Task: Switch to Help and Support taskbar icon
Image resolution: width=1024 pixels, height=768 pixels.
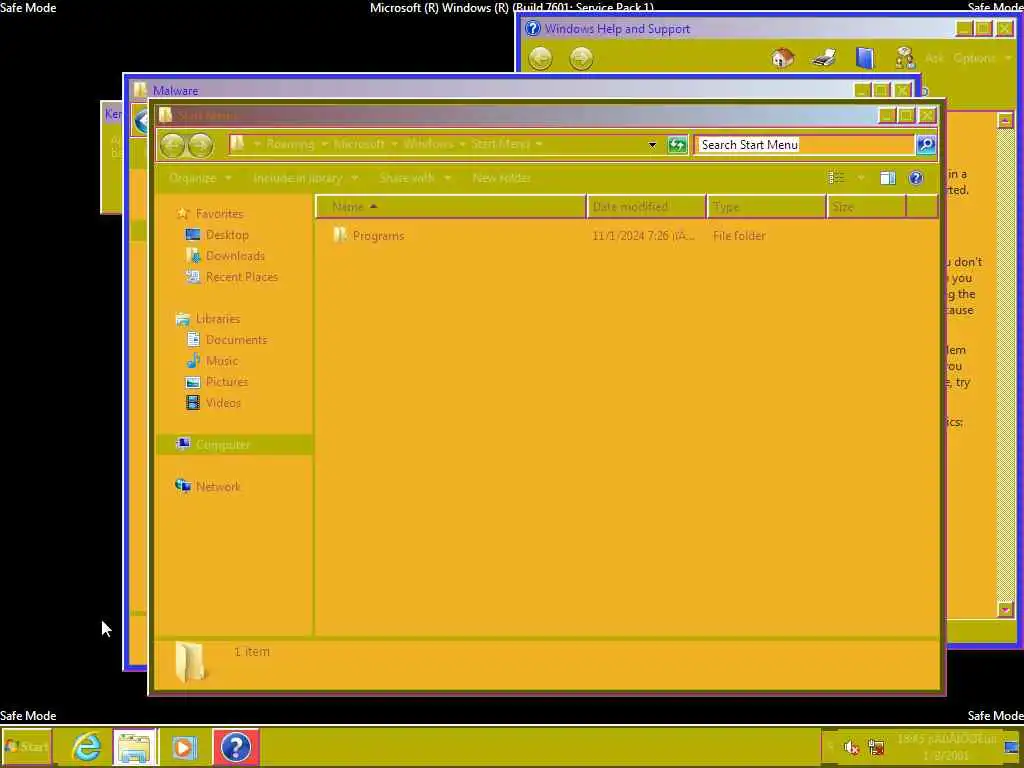Action: click(x=236, y=747)
